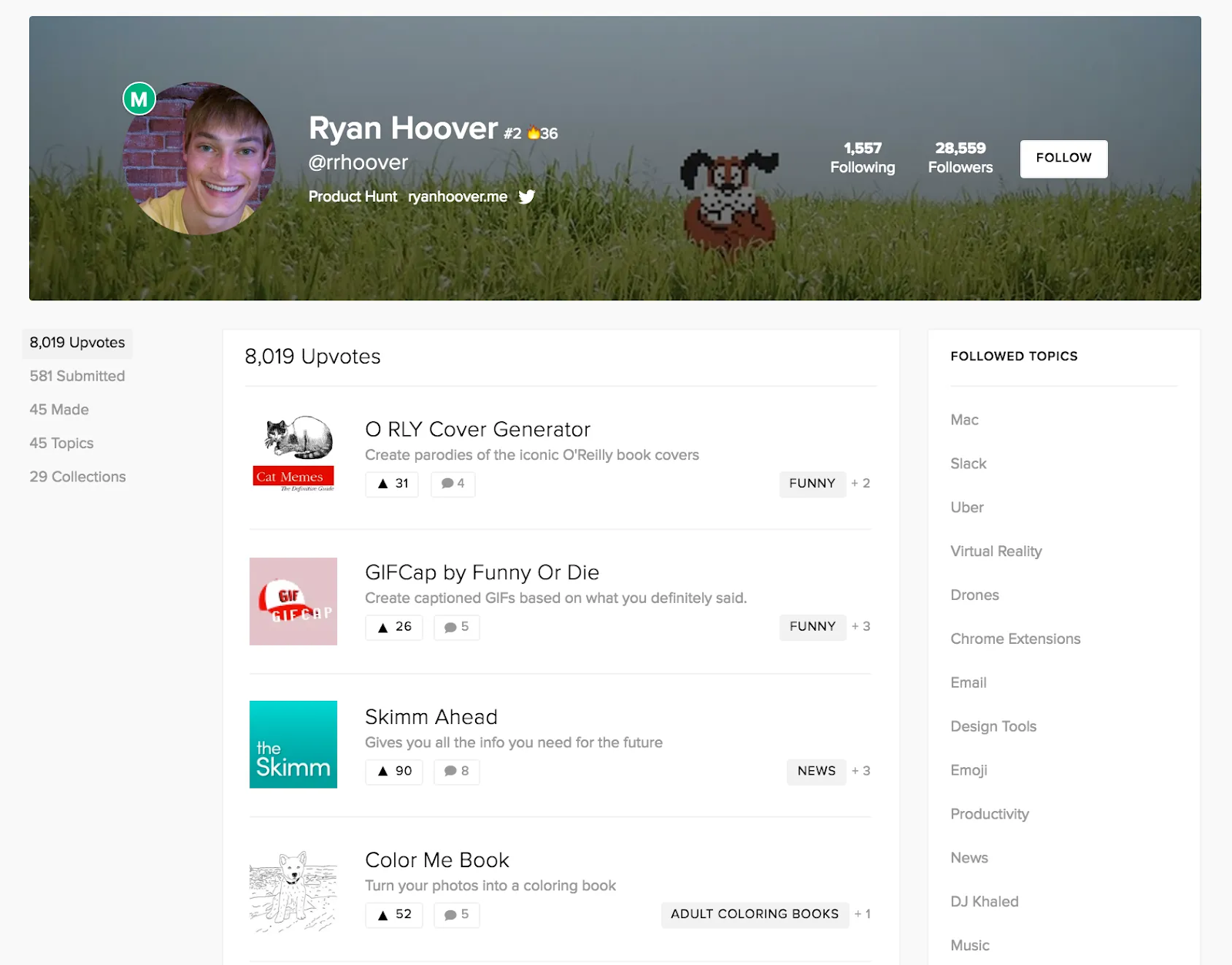Open the 8 comments on Skimm Ahead
The height and width of the screenshot is (965, 1232).
[457, 771]
